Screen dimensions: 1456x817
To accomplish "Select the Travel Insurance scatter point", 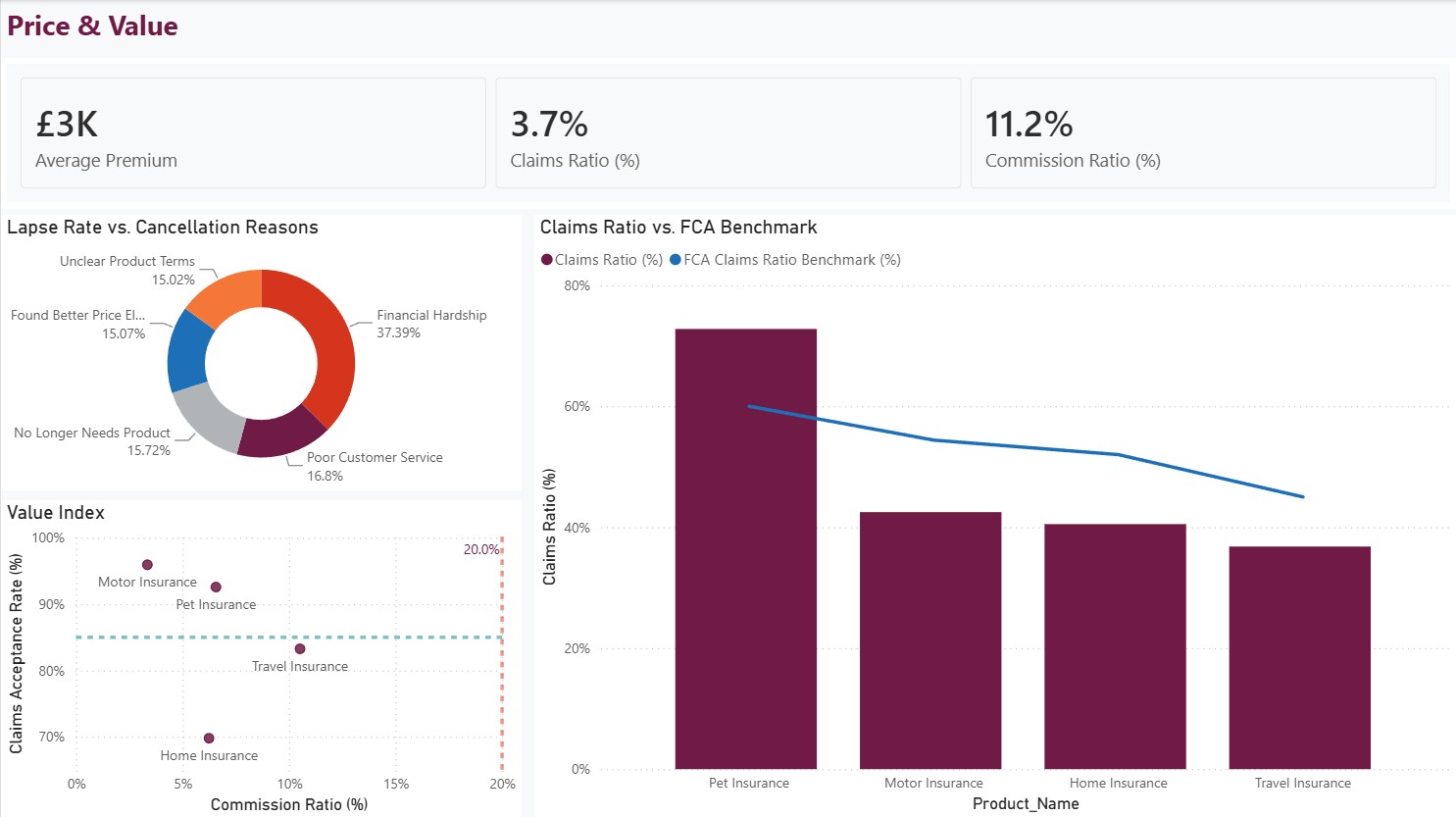I will coord(300,649).
